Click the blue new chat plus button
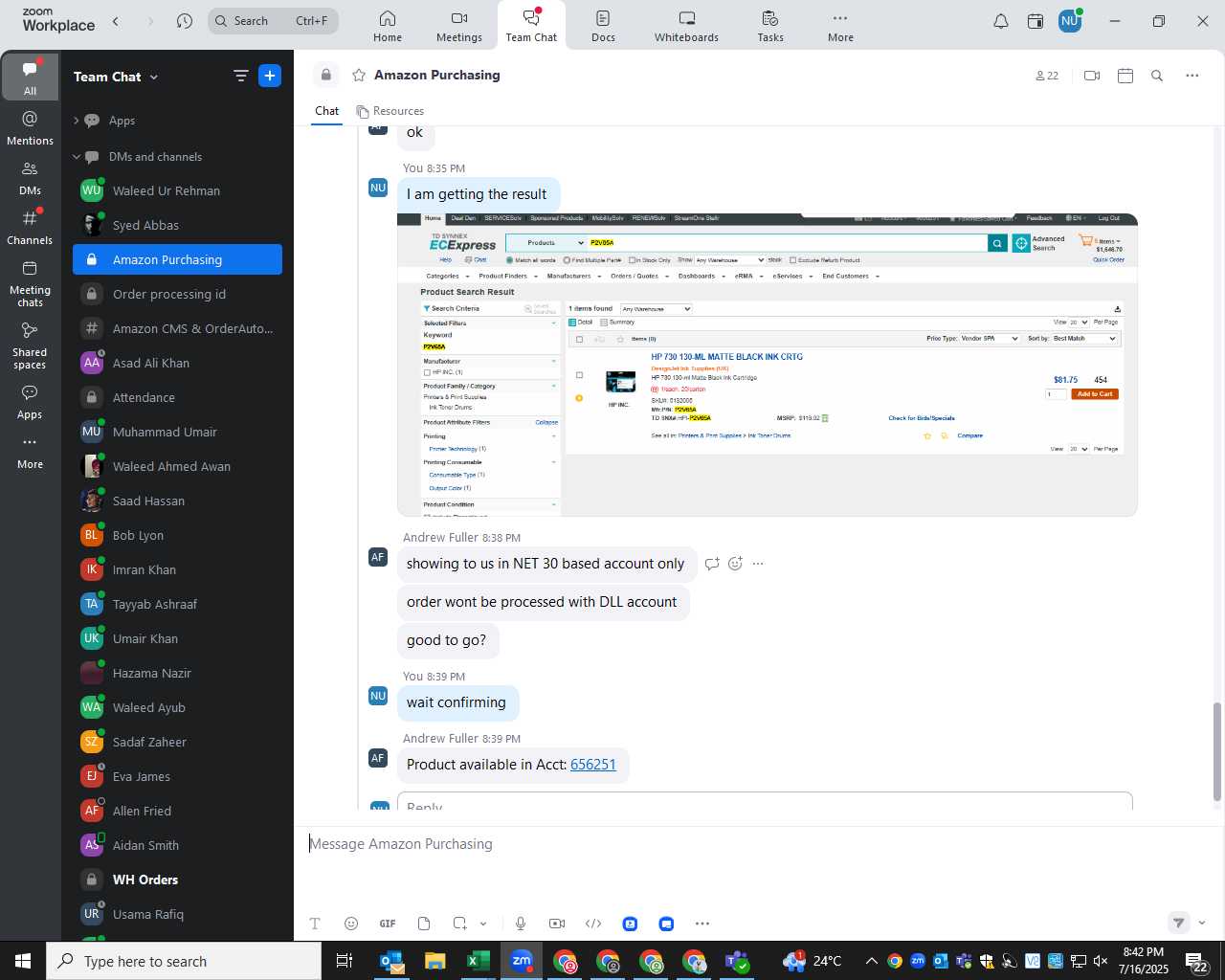Viewport: 1225px width, 980px height. click(270, 77)
